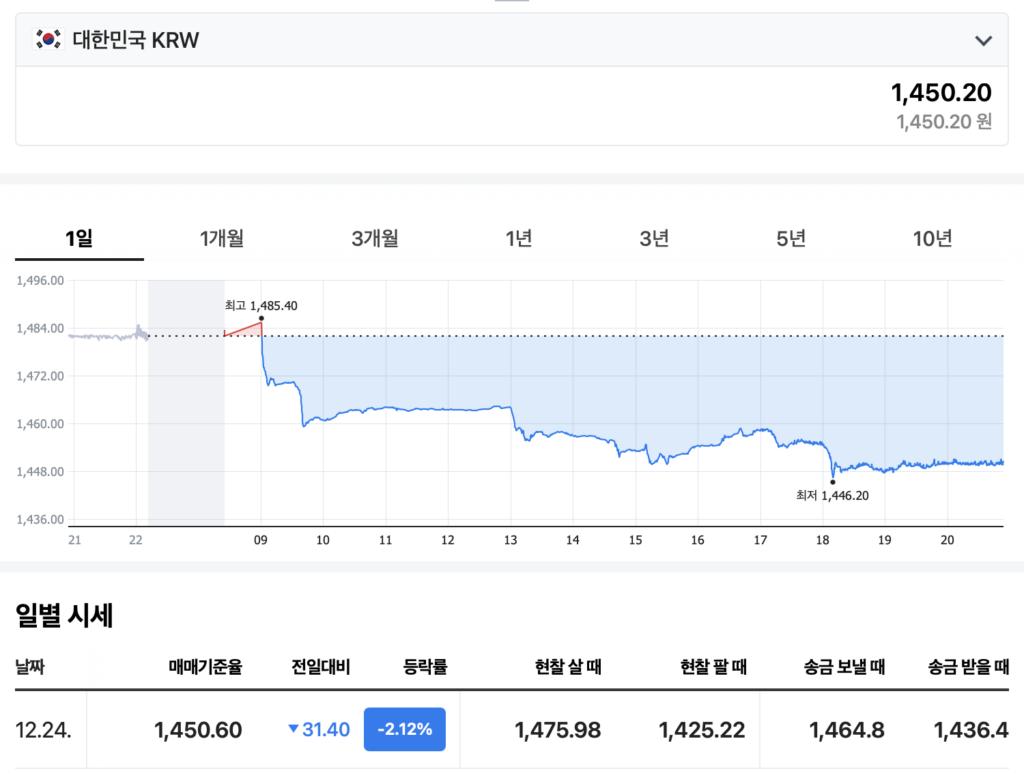Screen dimensions: 1024x769
Task: Select the 12.24. date row
Action: pos(43,730)
